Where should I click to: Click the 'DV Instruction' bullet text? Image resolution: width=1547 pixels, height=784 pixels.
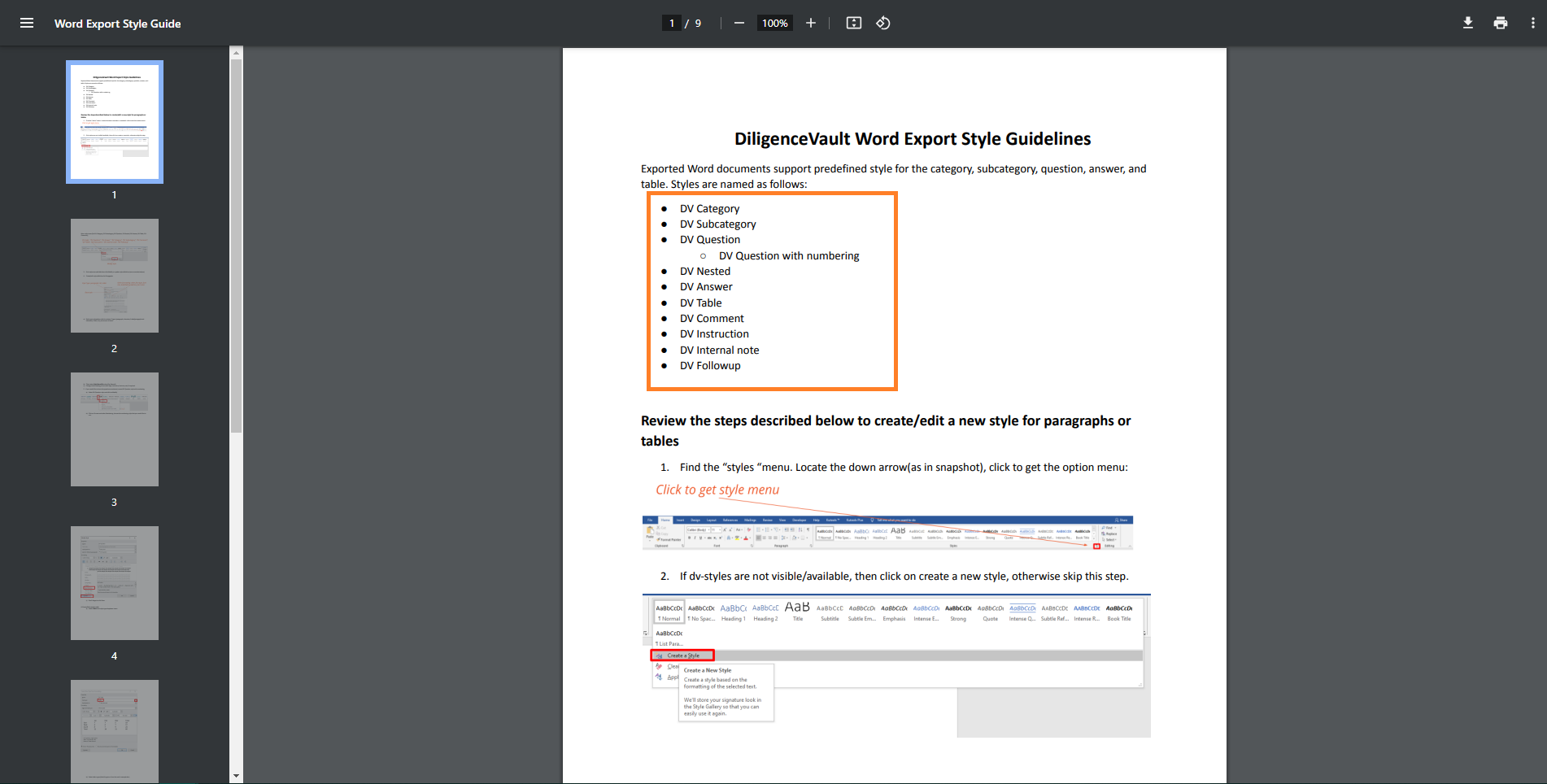714,334
